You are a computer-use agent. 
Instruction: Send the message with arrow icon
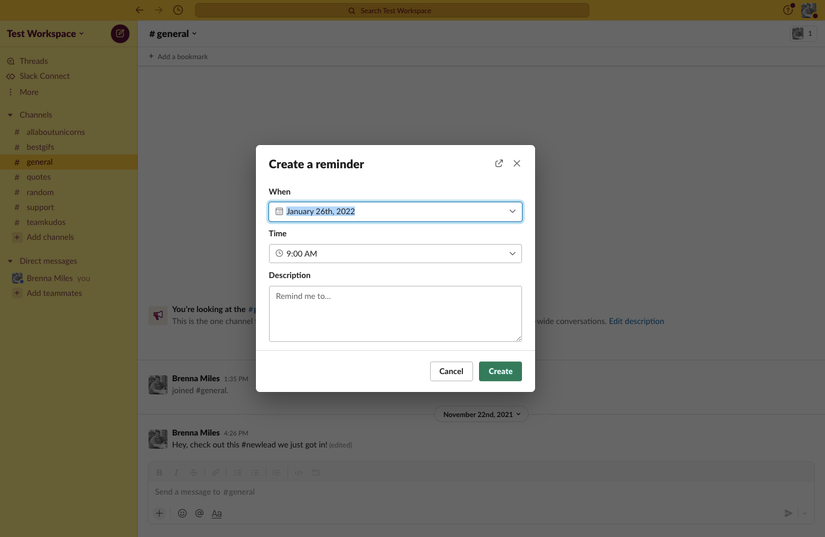point(788,513)
